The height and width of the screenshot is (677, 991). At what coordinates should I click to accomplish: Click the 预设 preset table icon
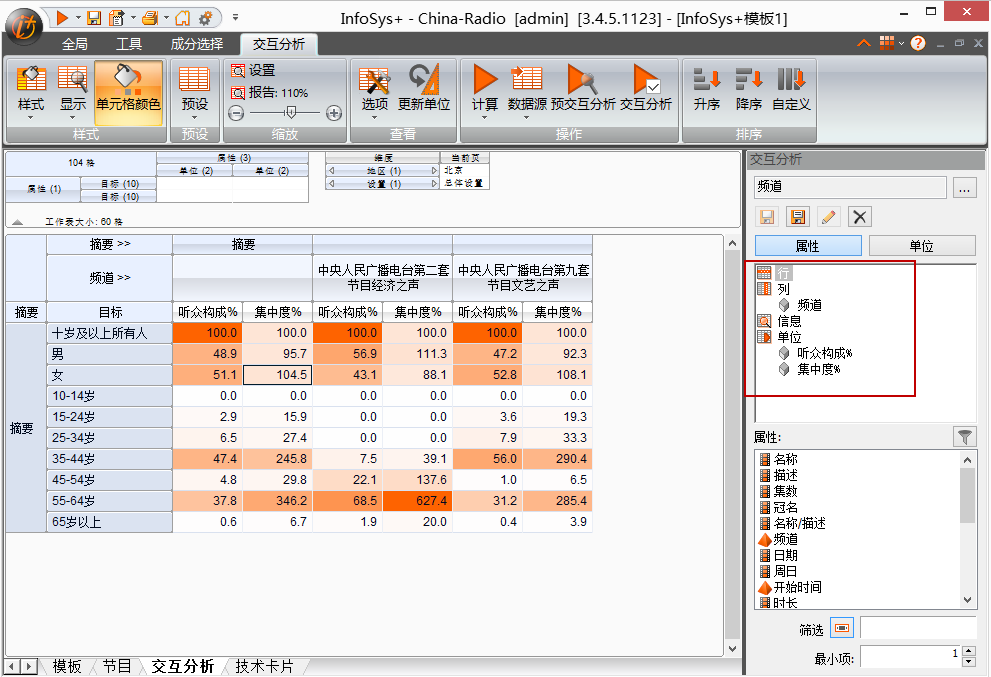pos(194,80)
